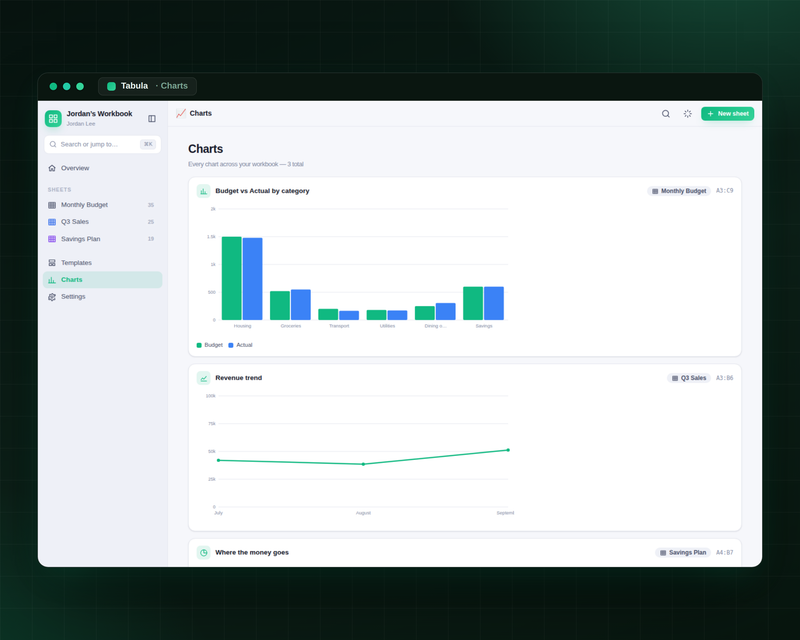Toggle the sidebar collapse icon

tap(152, 118)
